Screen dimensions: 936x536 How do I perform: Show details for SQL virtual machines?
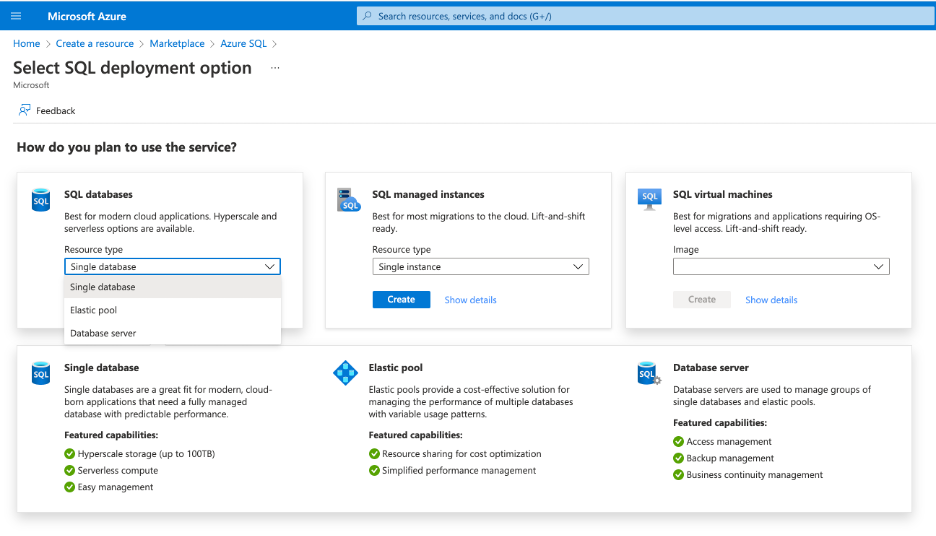[x=771, y=300]
